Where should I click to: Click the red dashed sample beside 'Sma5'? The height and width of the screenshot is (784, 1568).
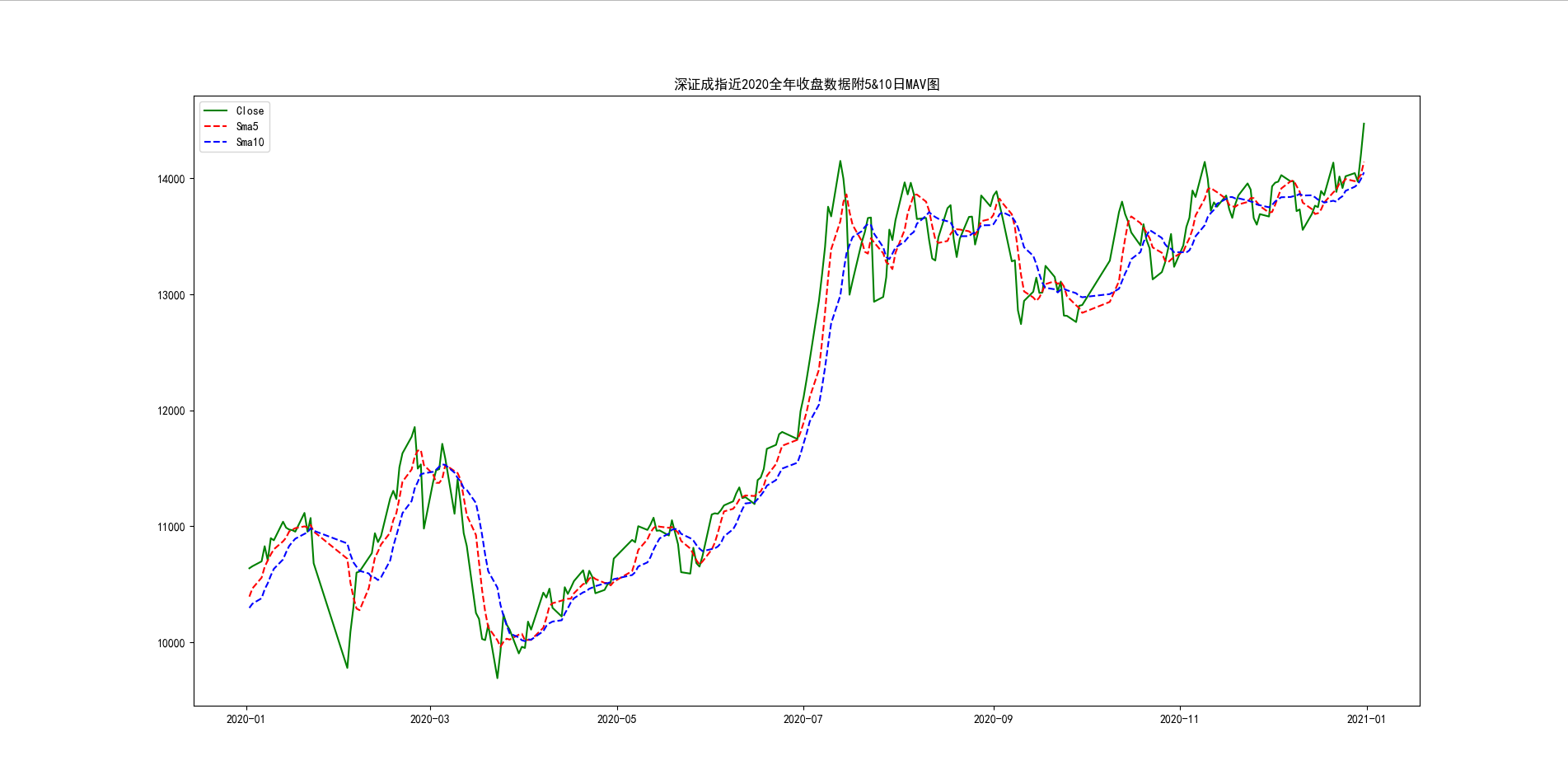tap(216, 126)
